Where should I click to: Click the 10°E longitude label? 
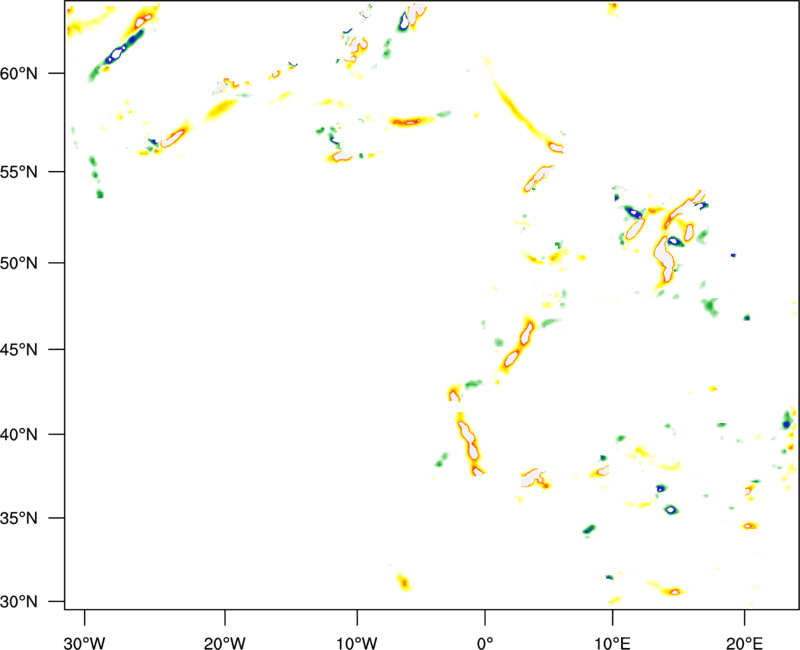[612, 643]
